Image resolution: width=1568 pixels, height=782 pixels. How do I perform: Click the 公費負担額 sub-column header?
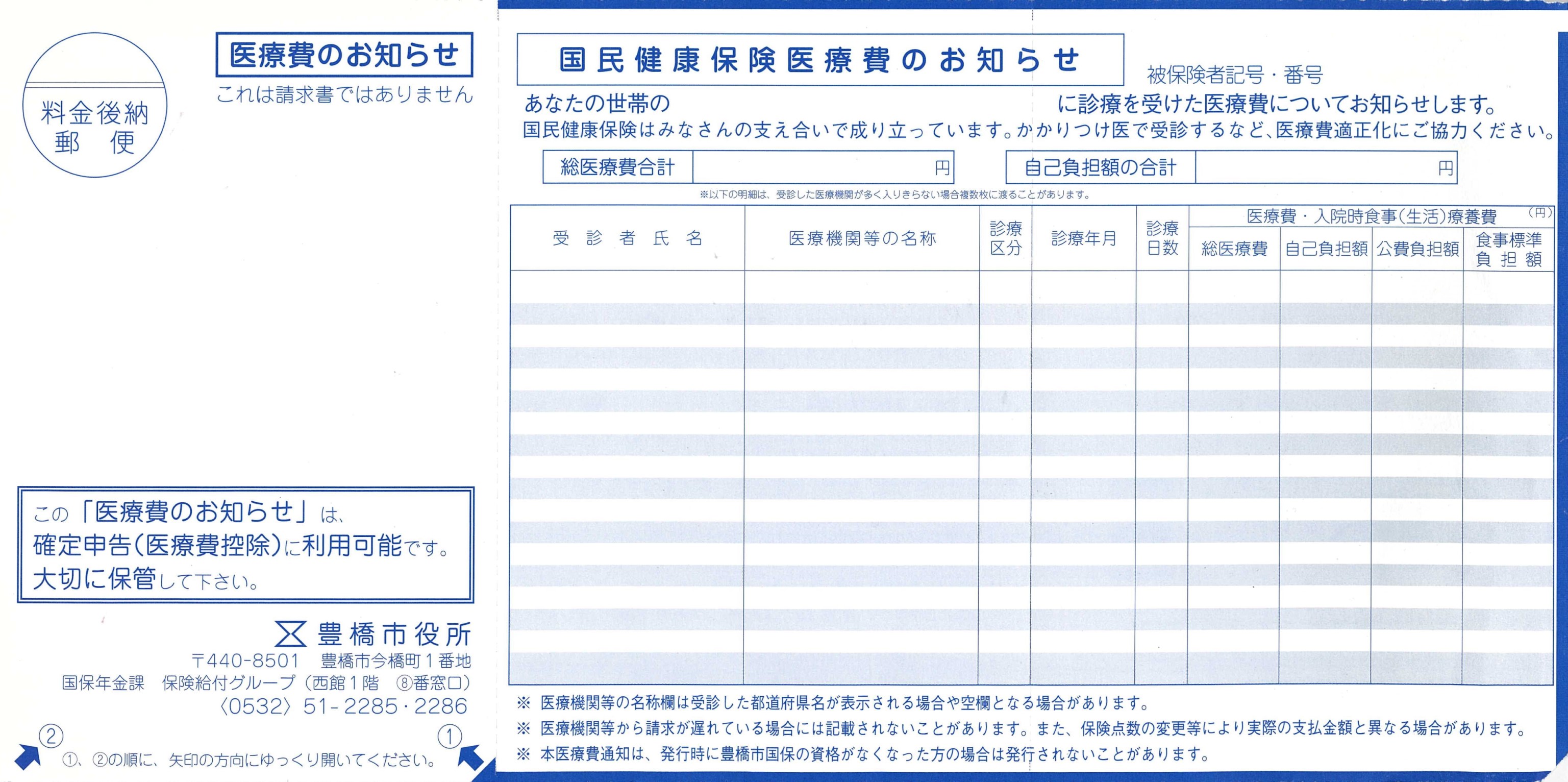click(x=1417, y=249)
